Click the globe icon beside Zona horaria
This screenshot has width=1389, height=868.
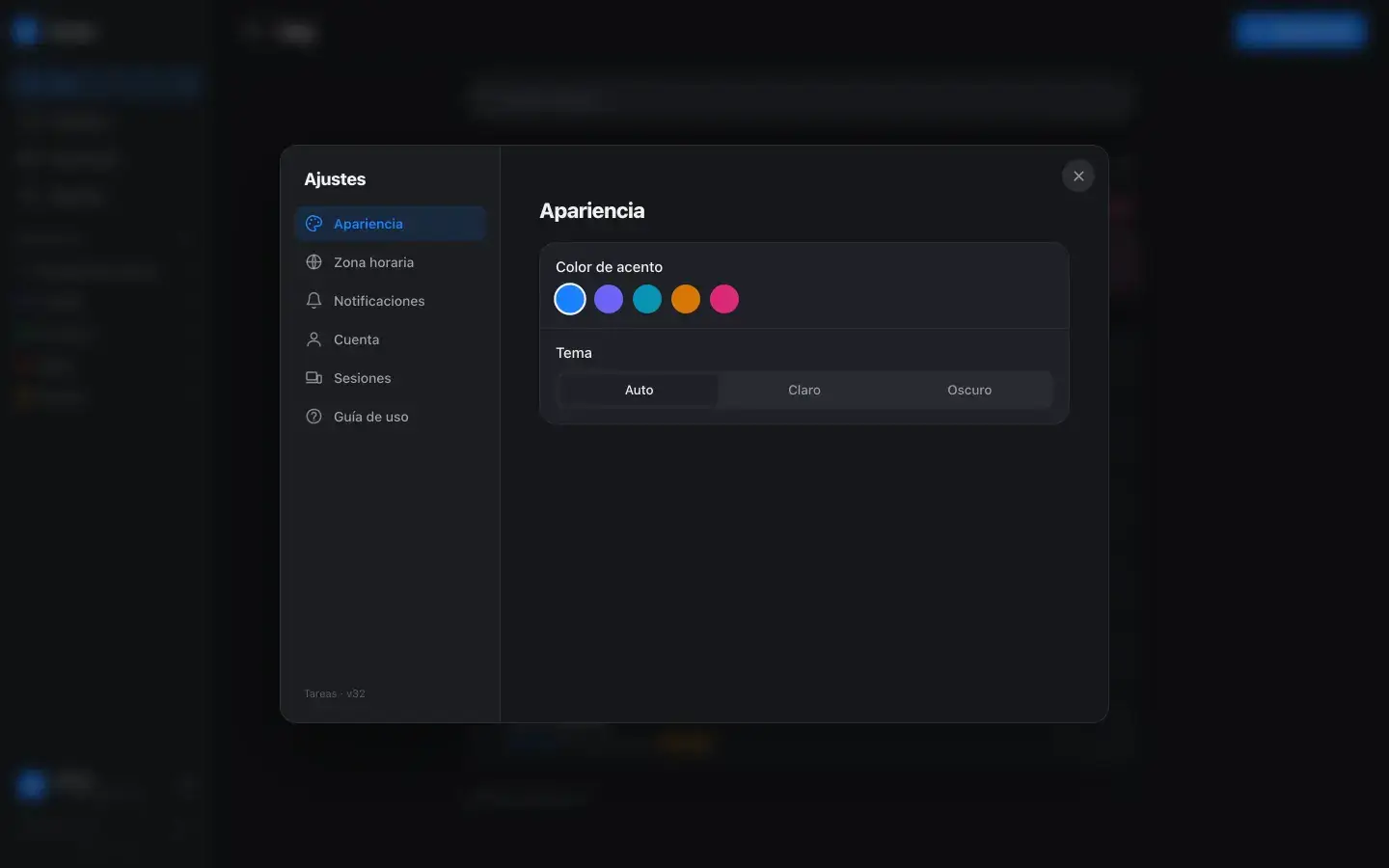313,262
